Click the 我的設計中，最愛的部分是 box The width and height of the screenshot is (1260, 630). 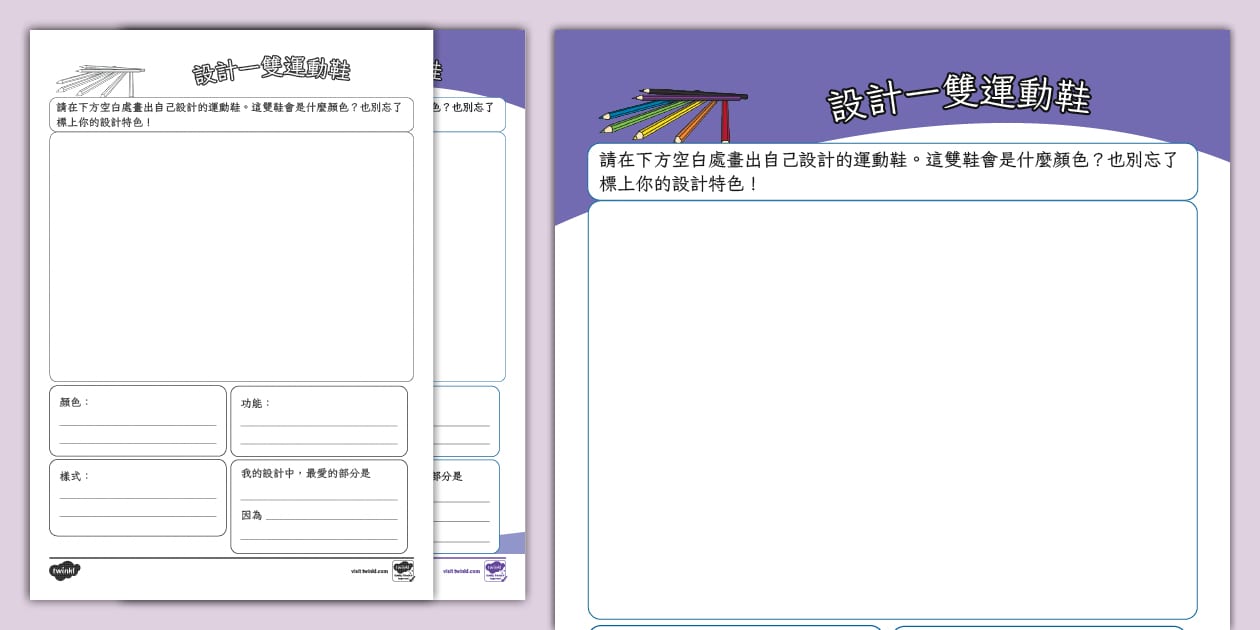click(x=319, y=491)
